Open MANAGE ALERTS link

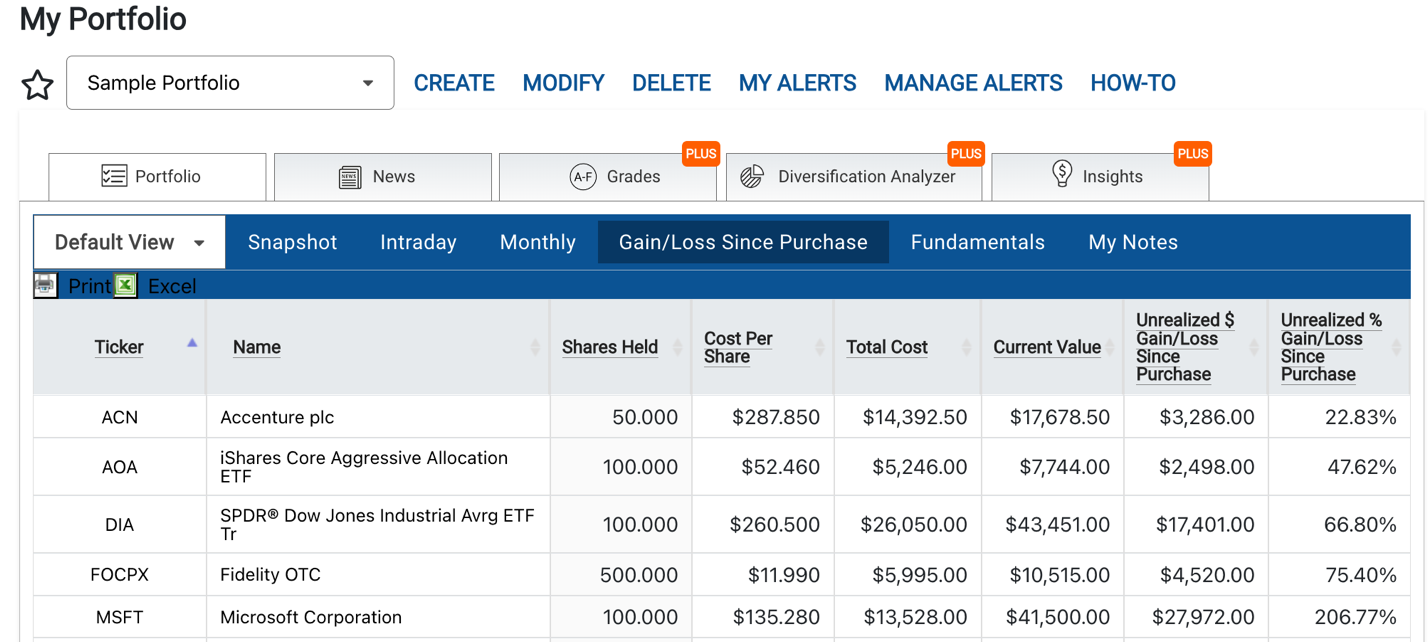click(x=973, y=83)
